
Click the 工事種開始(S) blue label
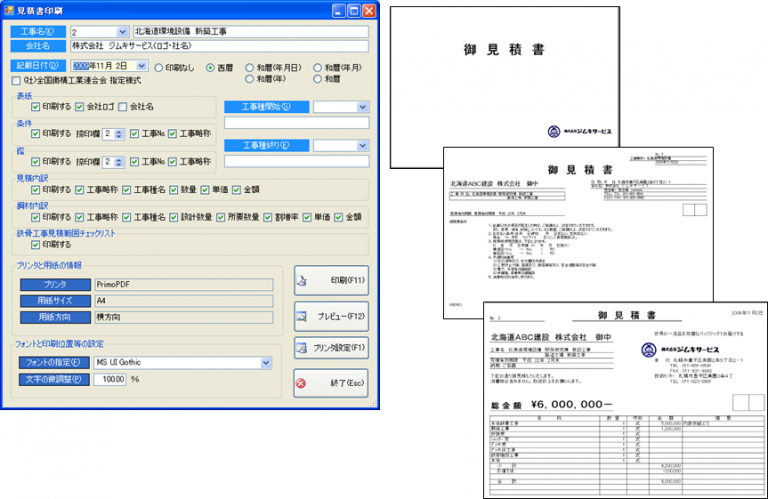(266, 107)
